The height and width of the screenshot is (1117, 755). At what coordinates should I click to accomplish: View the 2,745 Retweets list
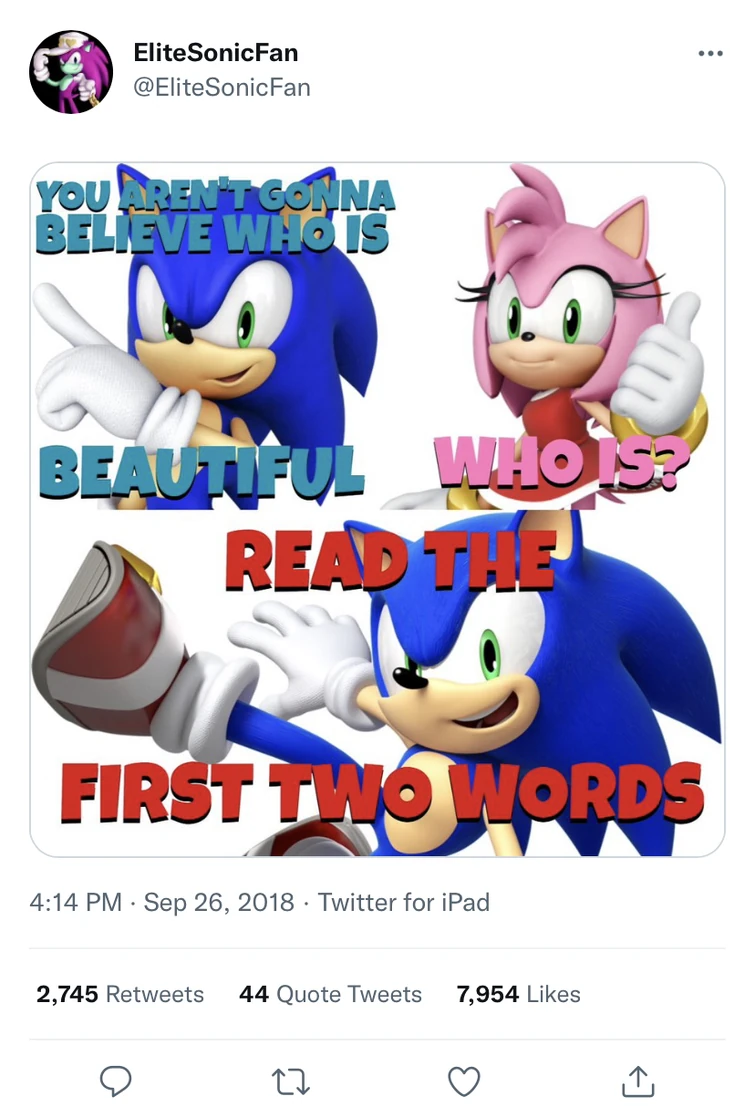click(120, 994)
